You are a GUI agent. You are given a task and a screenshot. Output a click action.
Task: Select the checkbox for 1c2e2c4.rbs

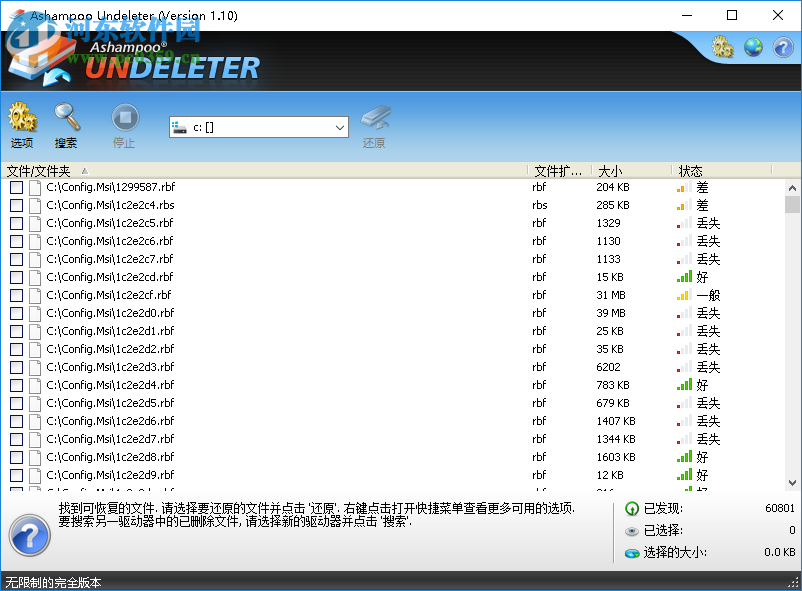[15, 205]
